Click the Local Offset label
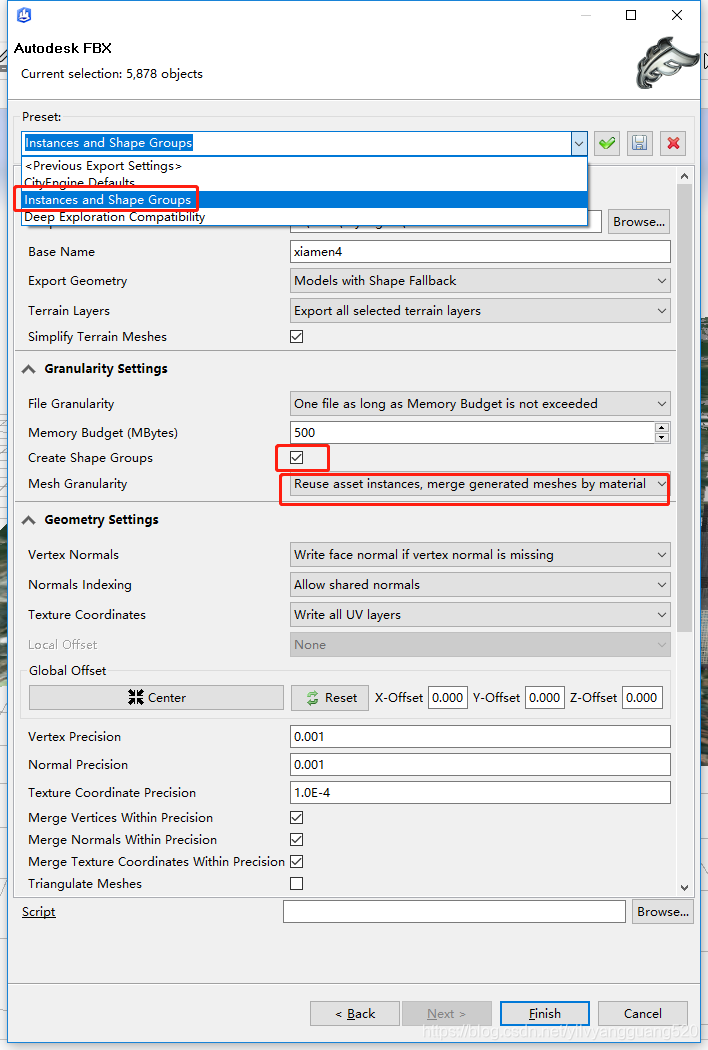Screen dimensions: 708x1050 (62, 645)
